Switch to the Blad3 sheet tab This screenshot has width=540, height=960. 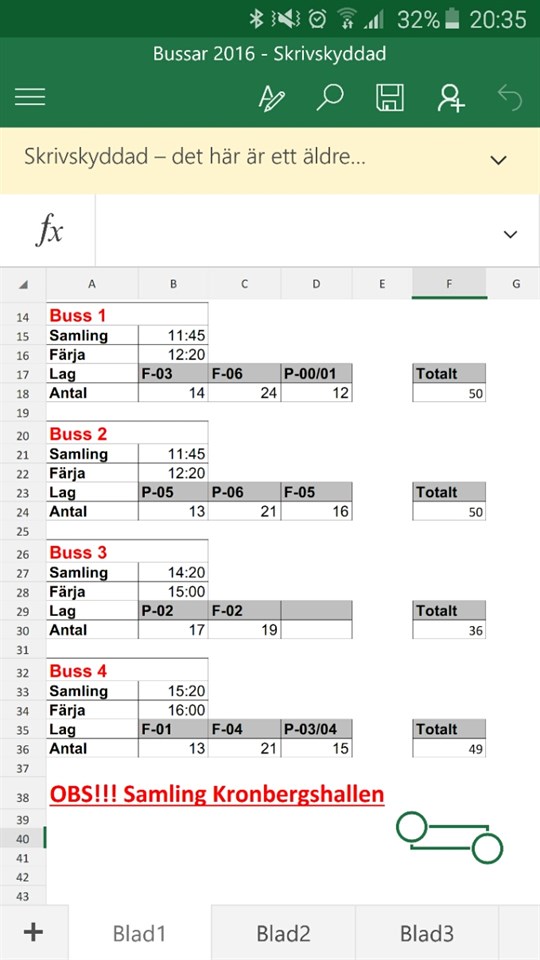[x=427, y=933]
